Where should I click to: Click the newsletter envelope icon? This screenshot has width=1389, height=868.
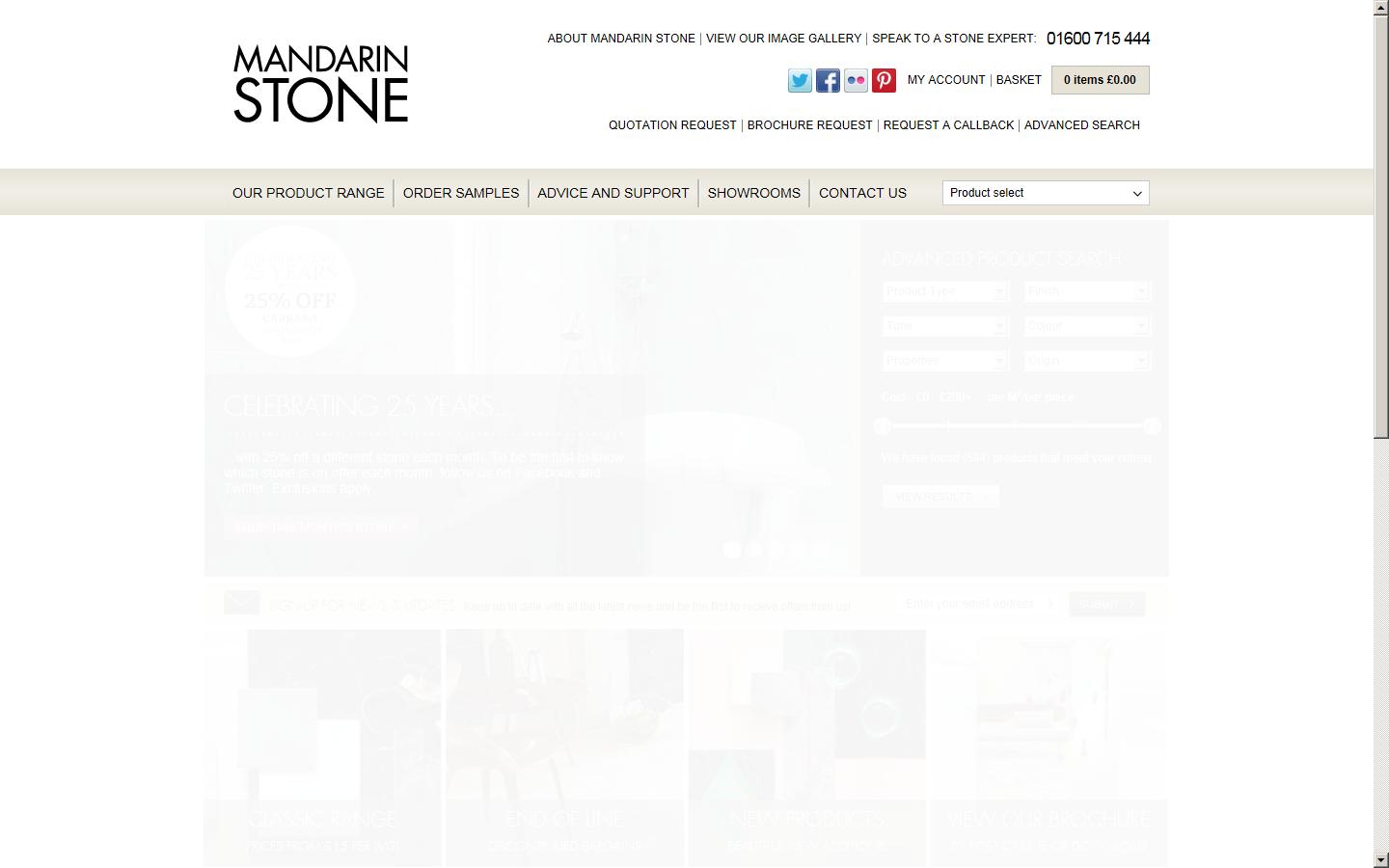[x=241, y=603]
